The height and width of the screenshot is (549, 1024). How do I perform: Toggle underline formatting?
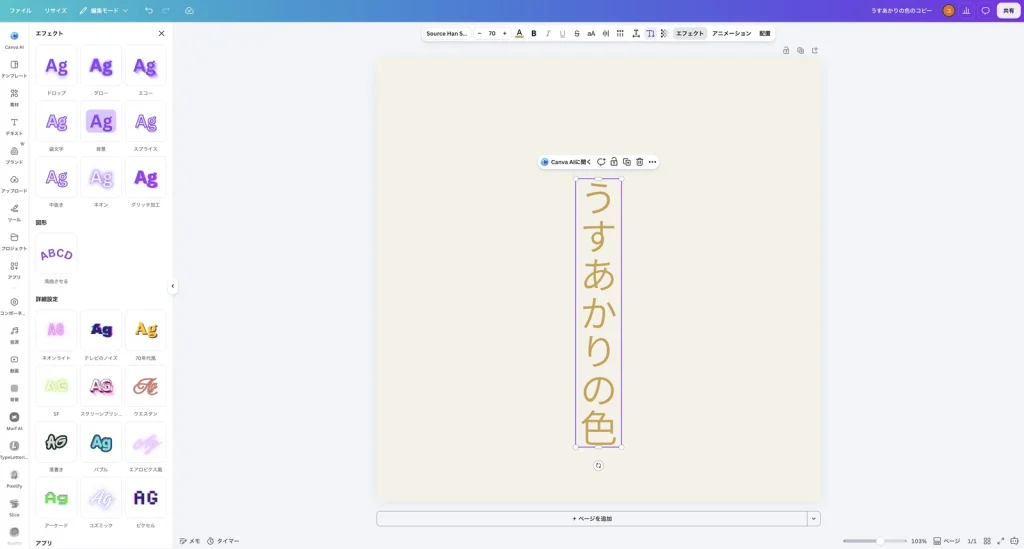[x=562, y=33]
